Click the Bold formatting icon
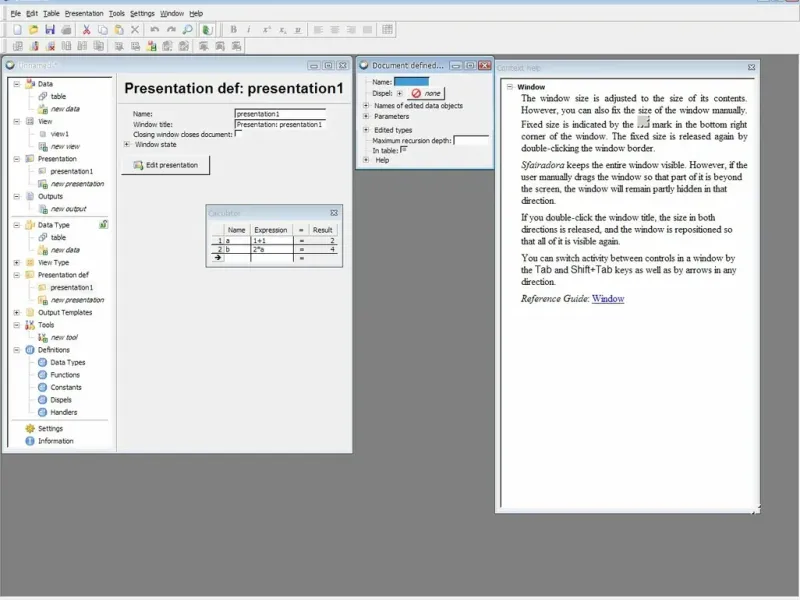This screenshot has height=600, width=800. click(234, 30)
